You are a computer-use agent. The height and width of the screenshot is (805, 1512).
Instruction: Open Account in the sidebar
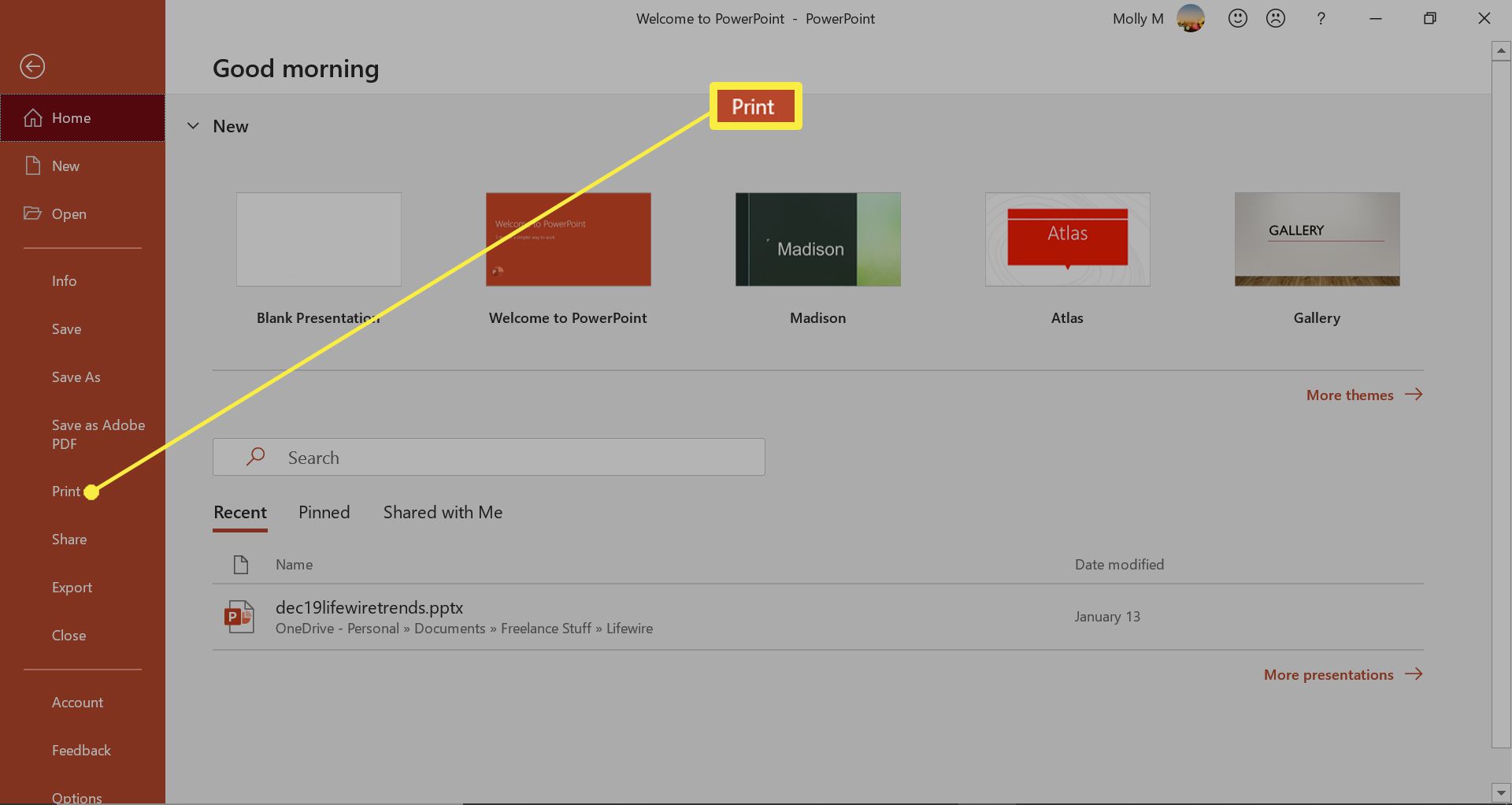click(78, 703)
